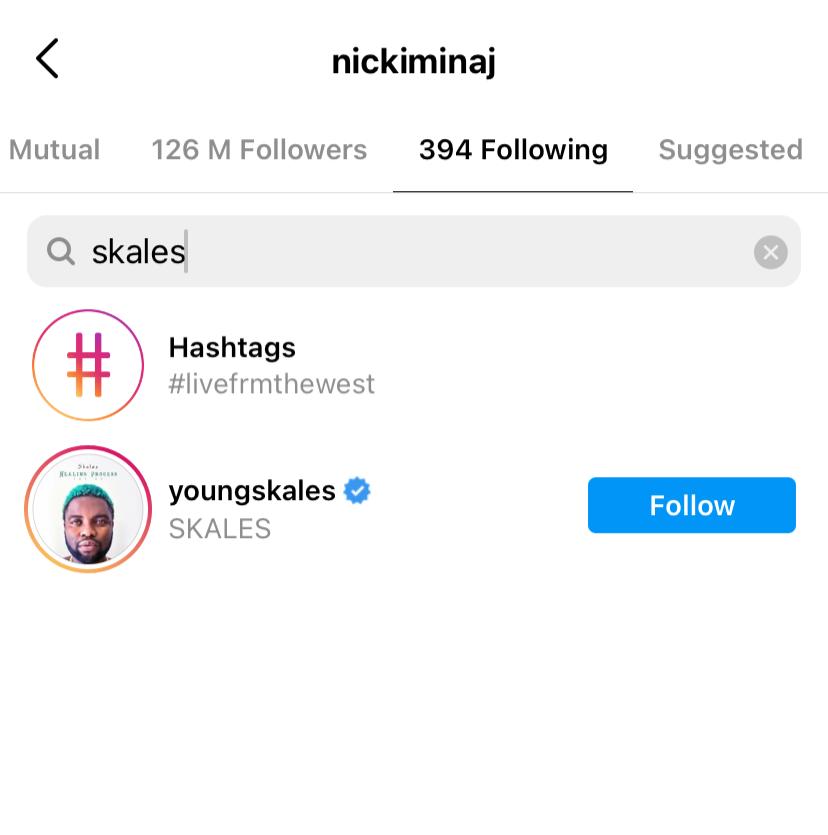Switch to the Suggested tab
Screen dimensions: 828x835
coord(730,150)
